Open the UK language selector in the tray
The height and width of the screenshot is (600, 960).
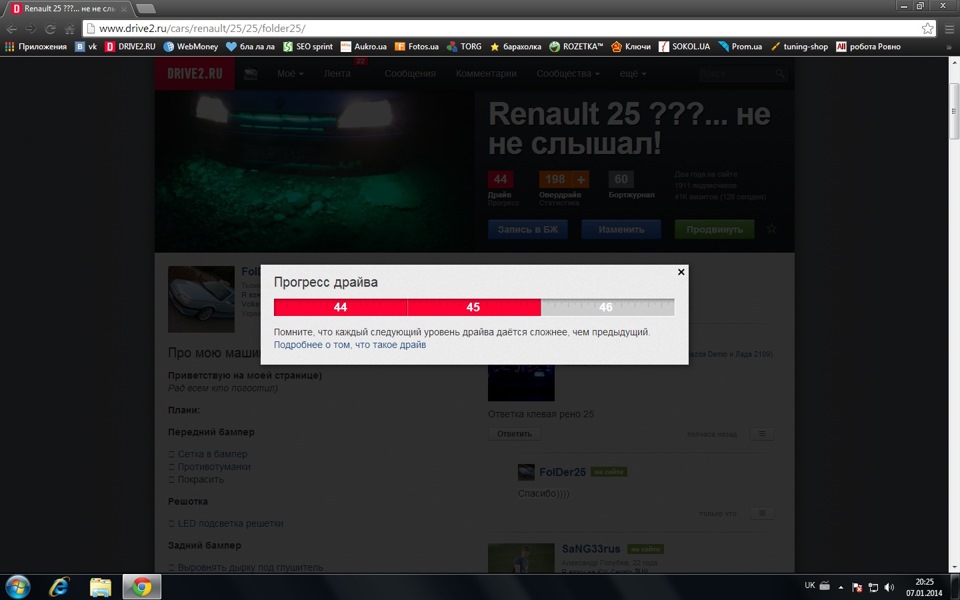pos(809,585)
